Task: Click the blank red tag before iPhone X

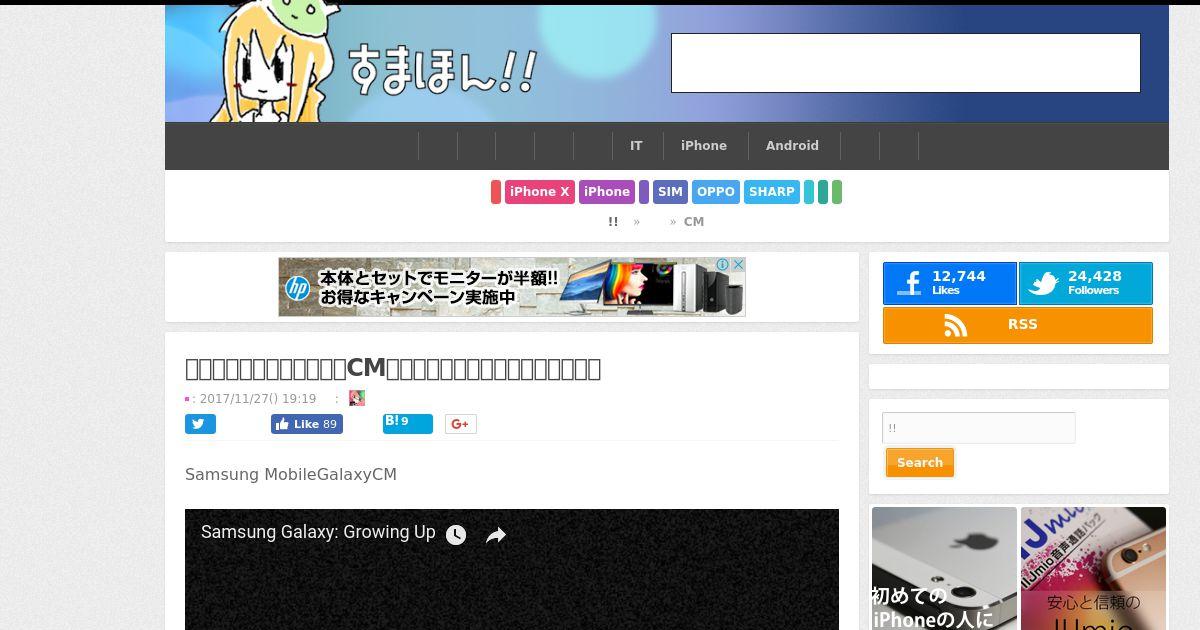Action: point(496,192)
